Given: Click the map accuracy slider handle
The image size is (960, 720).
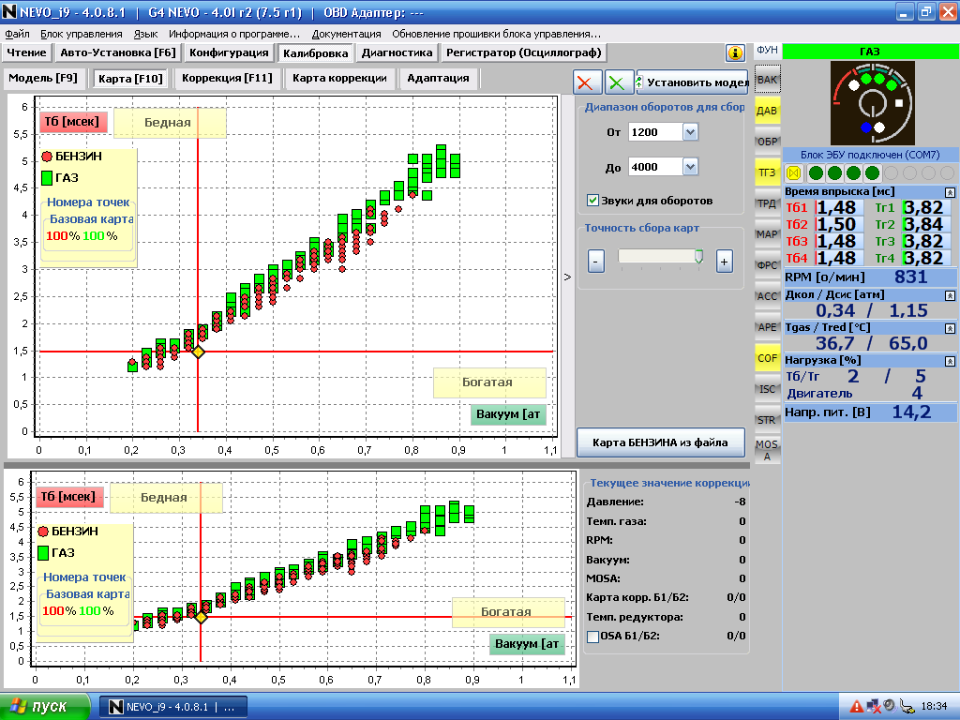Looking at the screenshot, I should point(698,258).
